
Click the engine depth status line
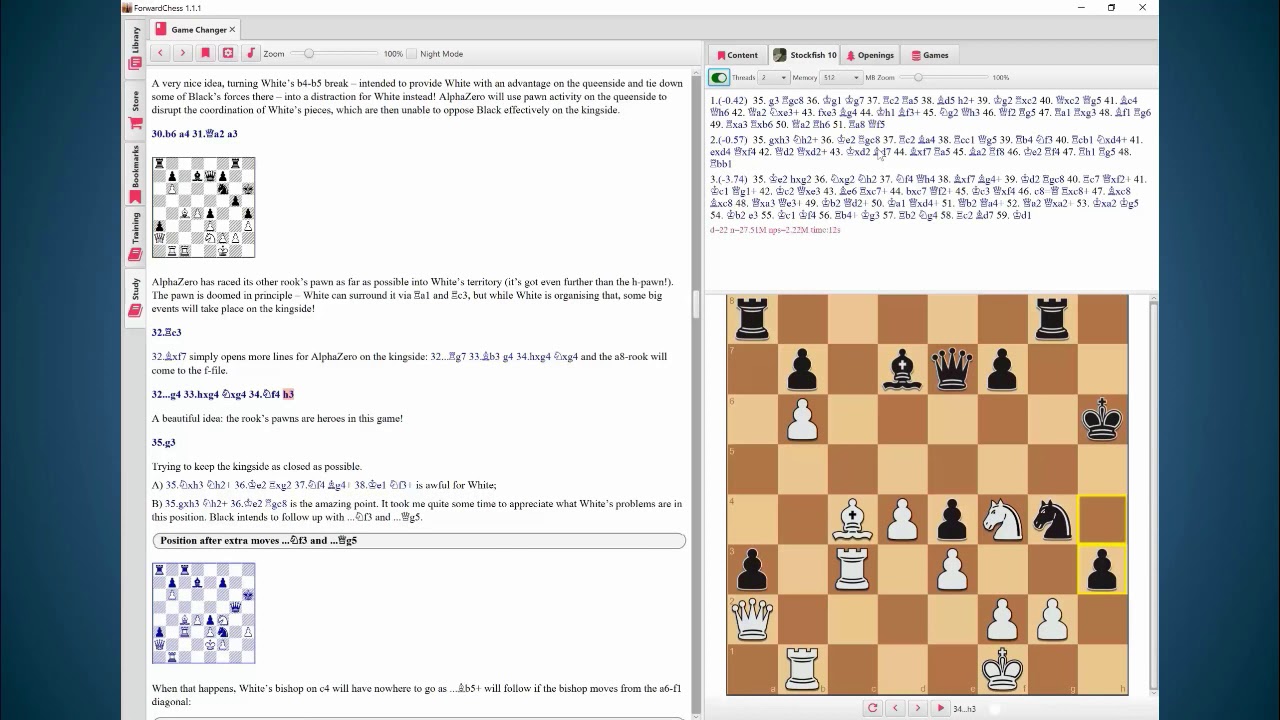pyautogui.click(x=775, y=230)
